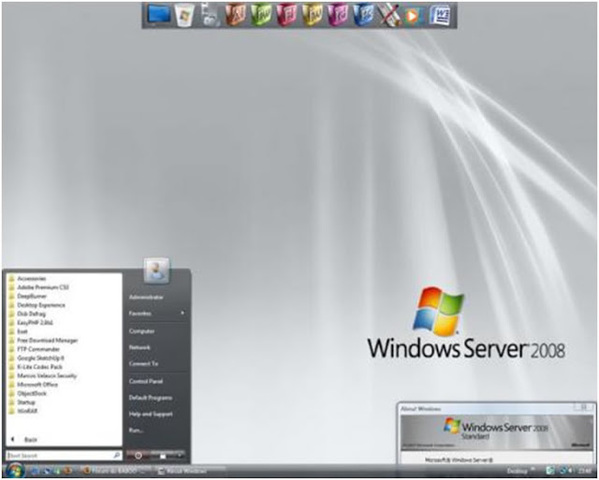Open the Run... dialog
This screenshot has height=480, width=599.
[x=136, y=430]
